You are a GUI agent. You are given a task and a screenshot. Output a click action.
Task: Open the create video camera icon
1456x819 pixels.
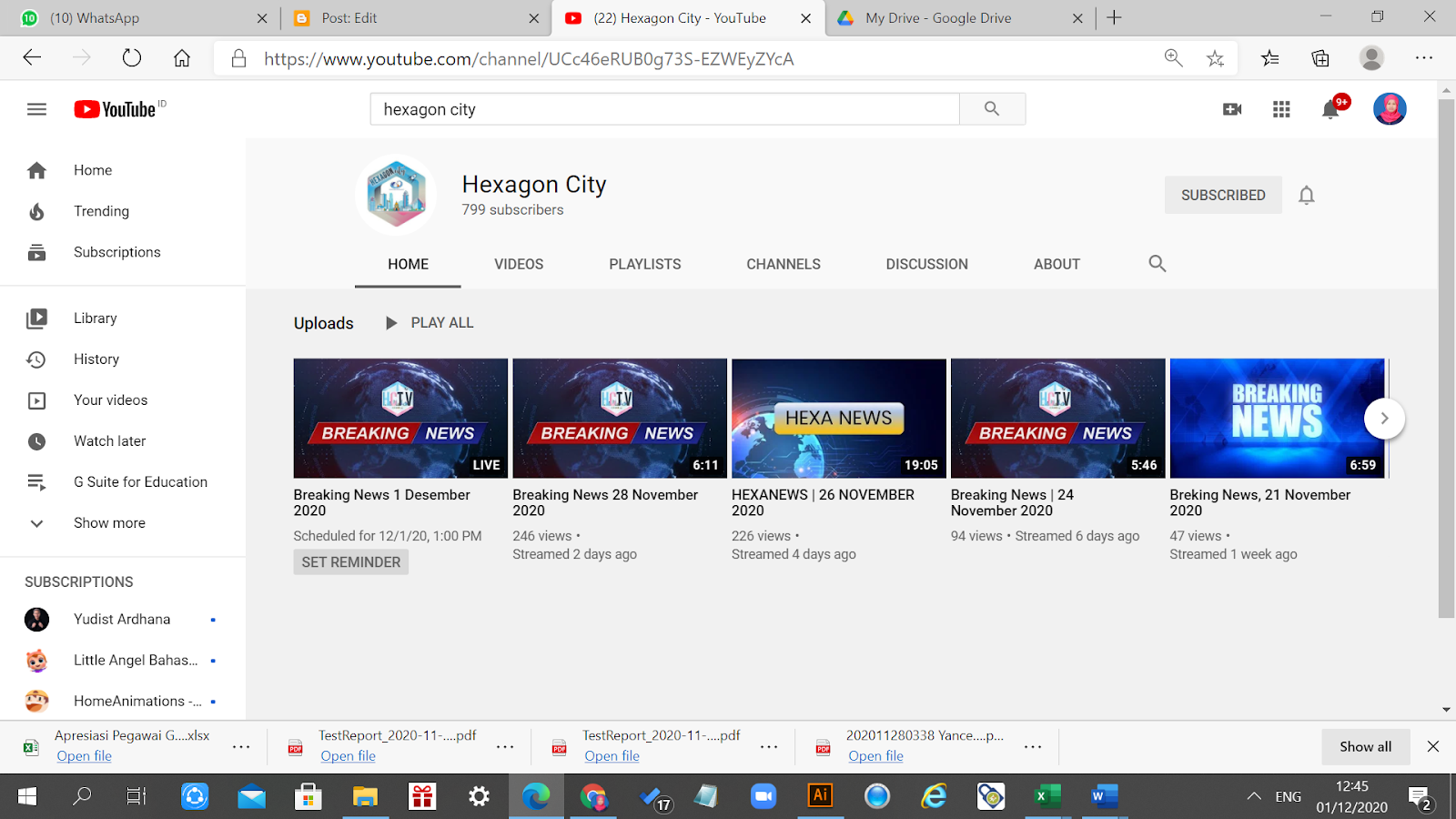(1232, 109)
